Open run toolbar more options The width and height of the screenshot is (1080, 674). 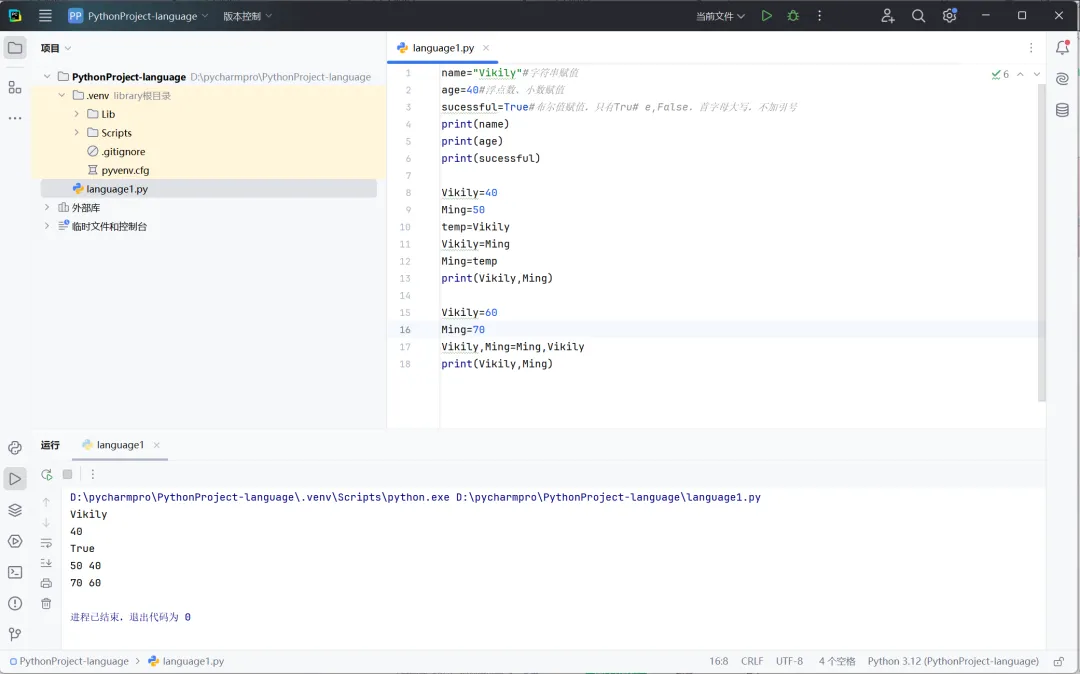click(92, 474)
